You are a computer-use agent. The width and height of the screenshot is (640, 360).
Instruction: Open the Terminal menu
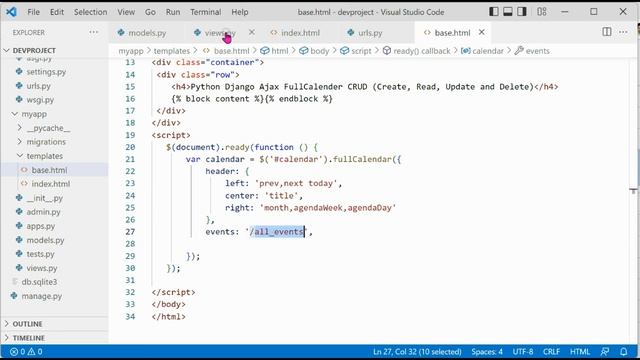pyautogui.click(x=205, y=12)
